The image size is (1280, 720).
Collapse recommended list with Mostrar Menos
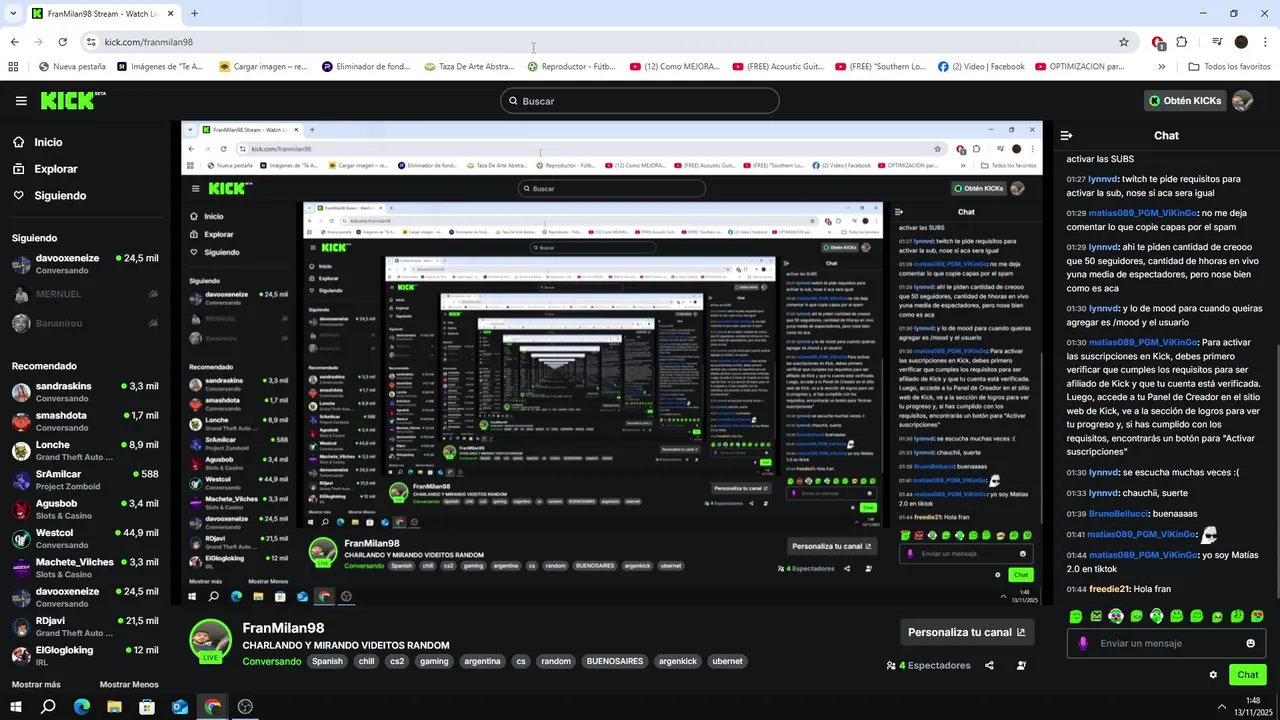pos(129,685)
